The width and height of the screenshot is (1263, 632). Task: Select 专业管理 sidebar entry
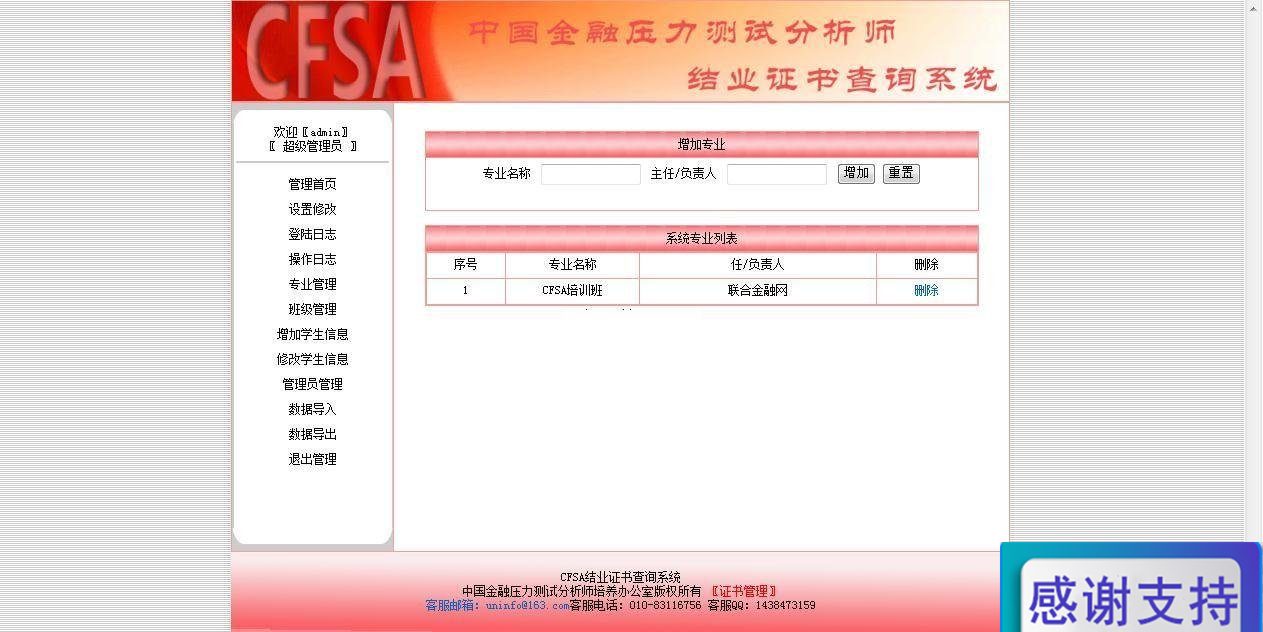point(312,284)
